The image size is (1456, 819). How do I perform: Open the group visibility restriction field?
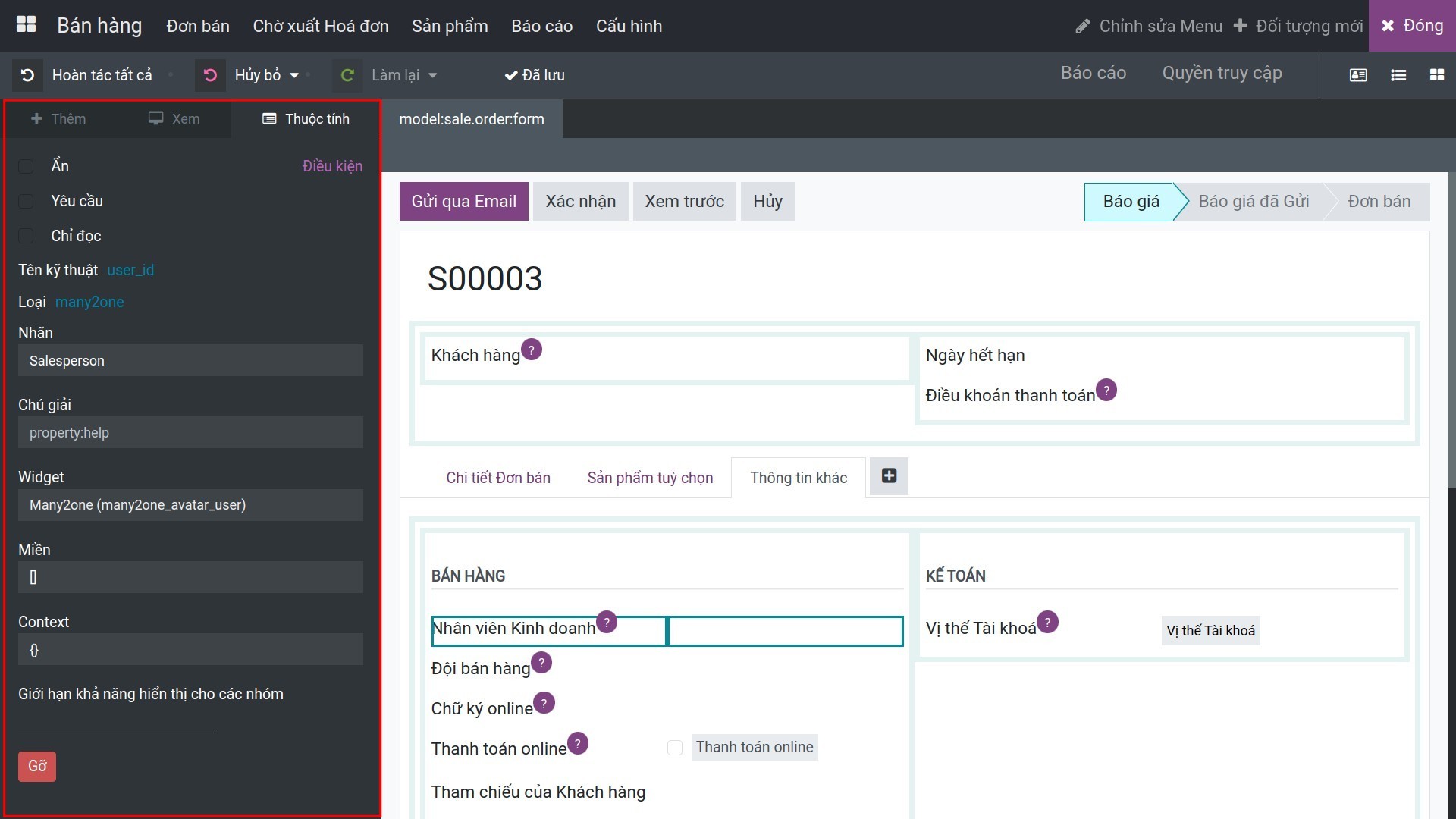click(116, 721)
